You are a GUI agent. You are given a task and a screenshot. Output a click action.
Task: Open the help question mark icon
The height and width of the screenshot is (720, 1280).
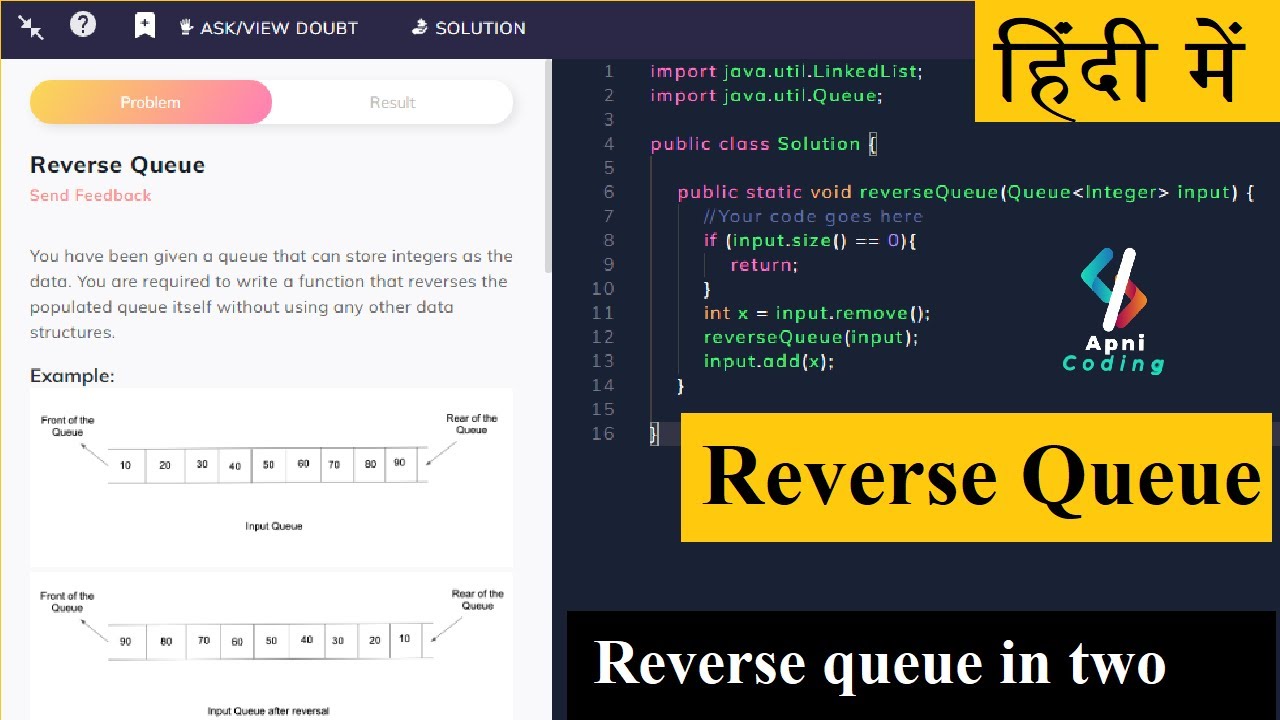click(83, 25)
